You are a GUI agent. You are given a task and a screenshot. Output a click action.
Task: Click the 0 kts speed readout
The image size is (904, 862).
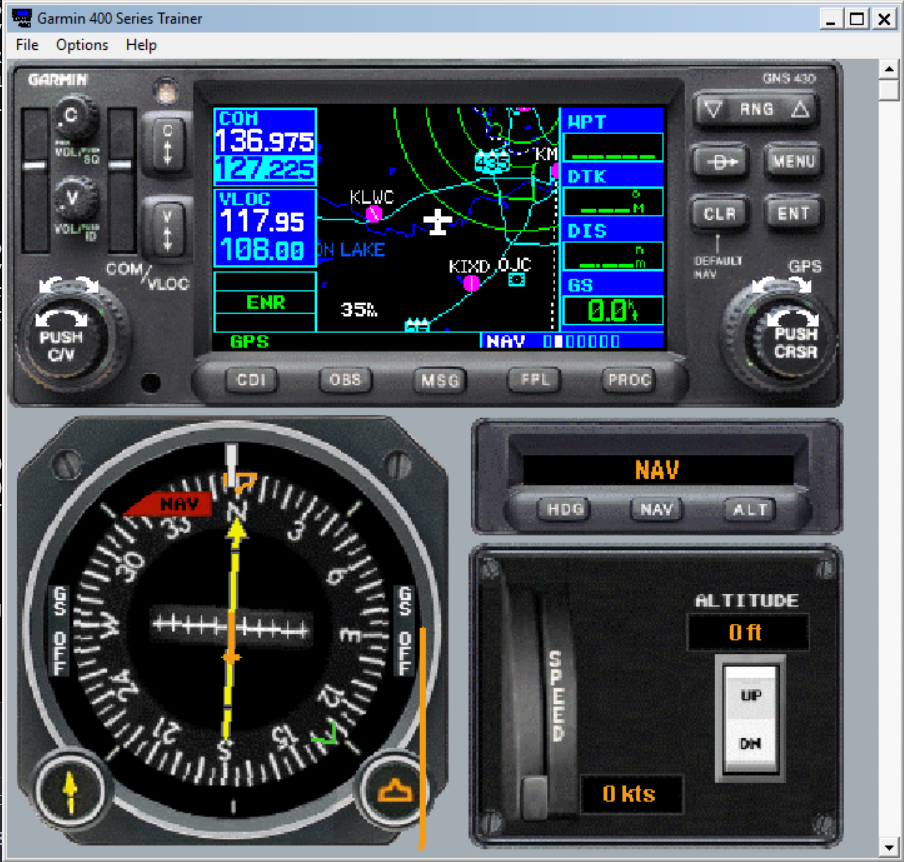pos(631,794)
